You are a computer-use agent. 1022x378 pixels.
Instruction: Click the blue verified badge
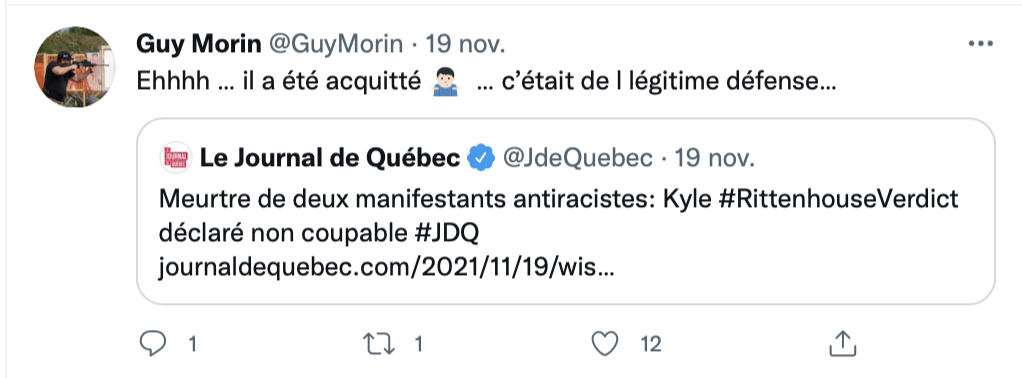[481, 158]
